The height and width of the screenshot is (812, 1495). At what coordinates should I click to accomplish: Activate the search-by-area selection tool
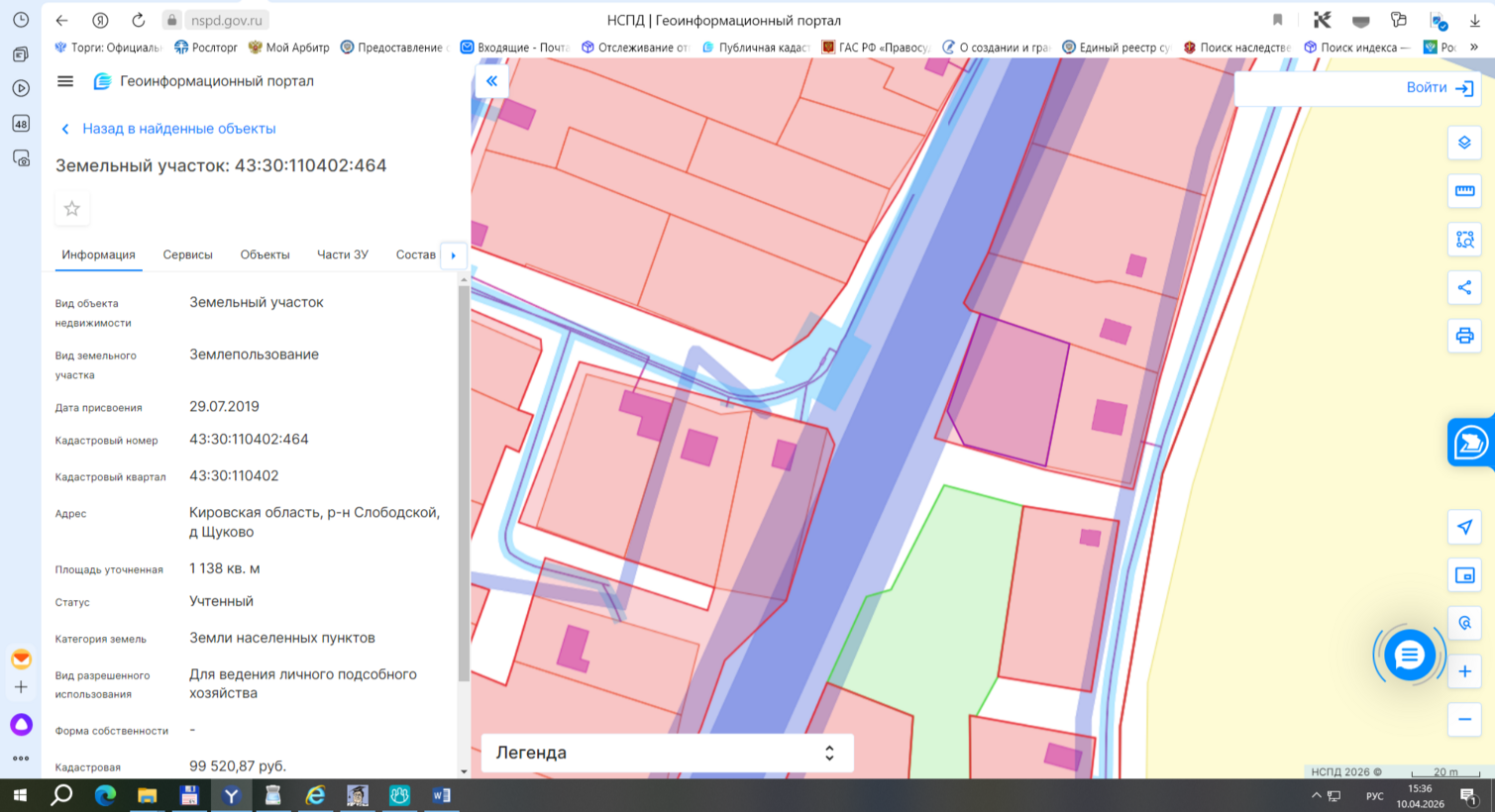(x=1464, y=240)
